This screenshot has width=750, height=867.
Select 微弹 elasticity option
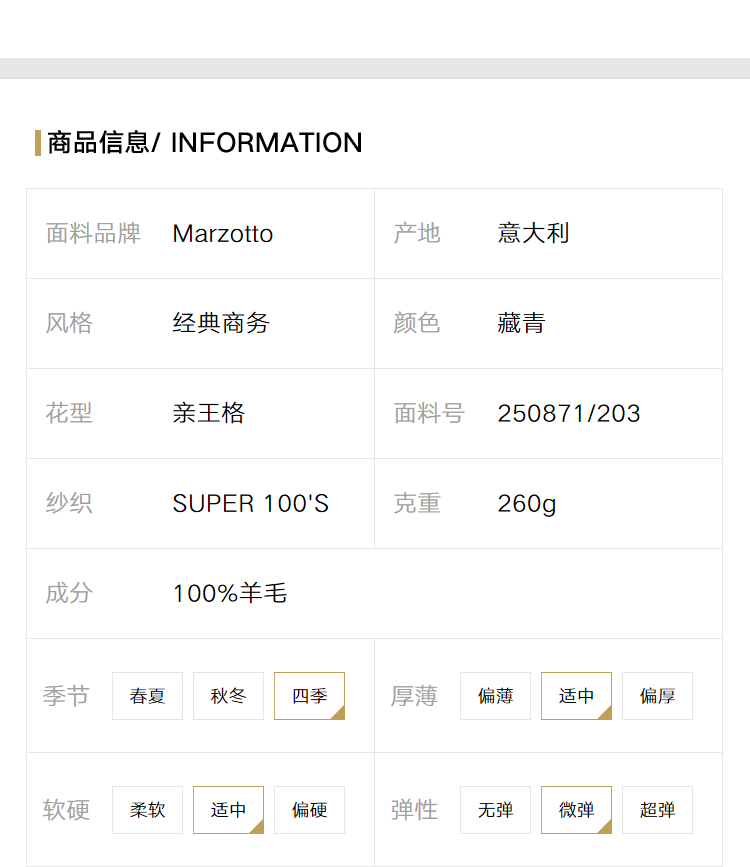(x=576, y=809)
